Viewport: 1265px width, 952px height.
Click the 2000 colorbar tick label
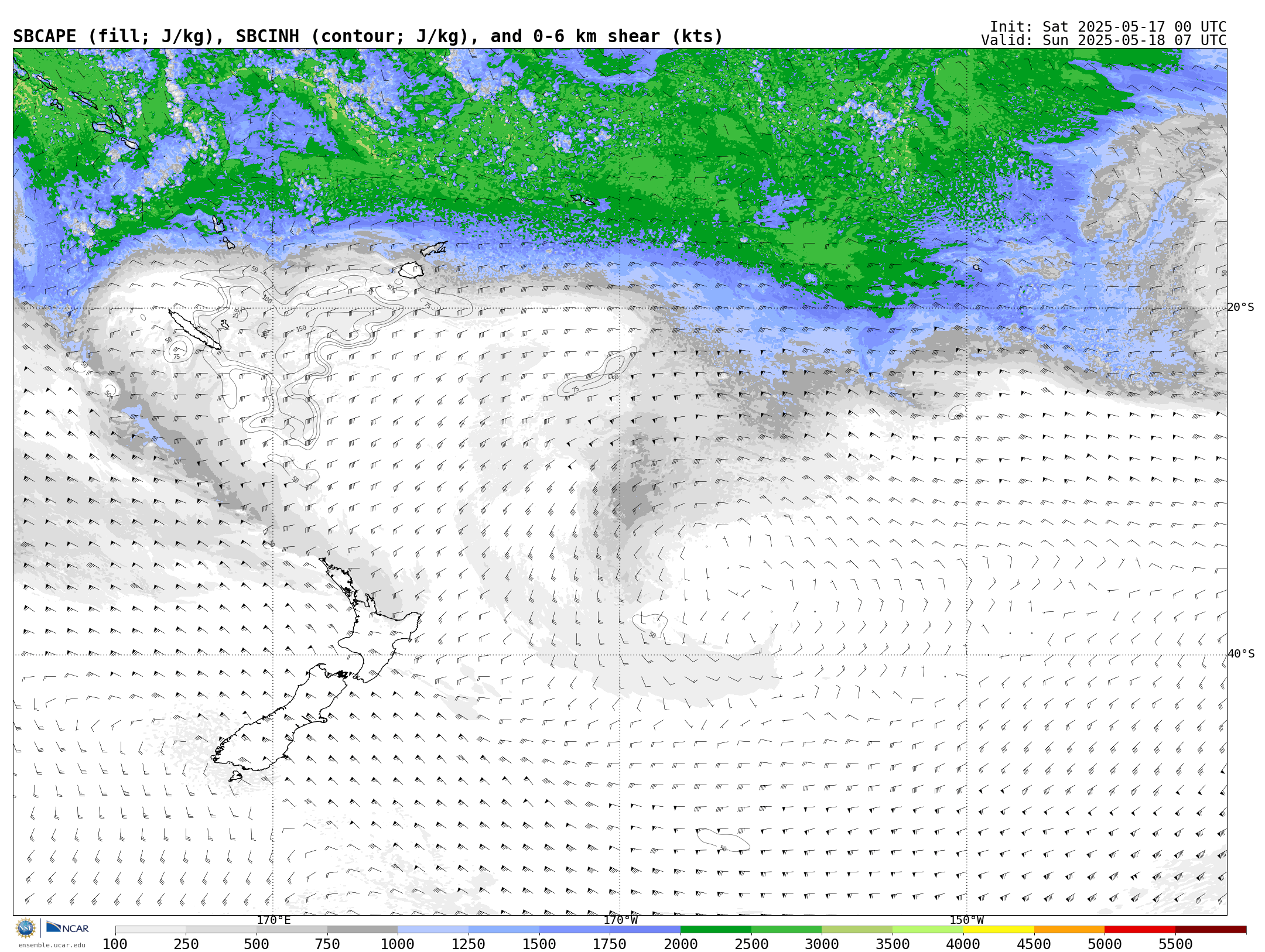point(681,944)
